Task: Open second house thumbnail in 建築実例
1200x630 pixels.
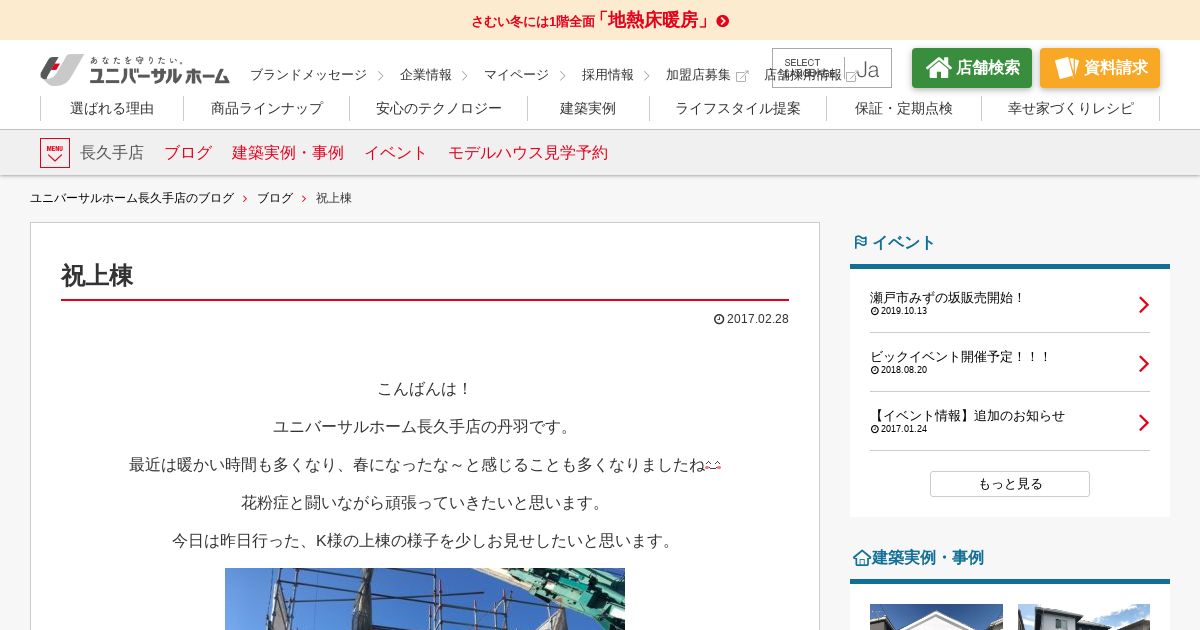Action: coord(1084,617)
